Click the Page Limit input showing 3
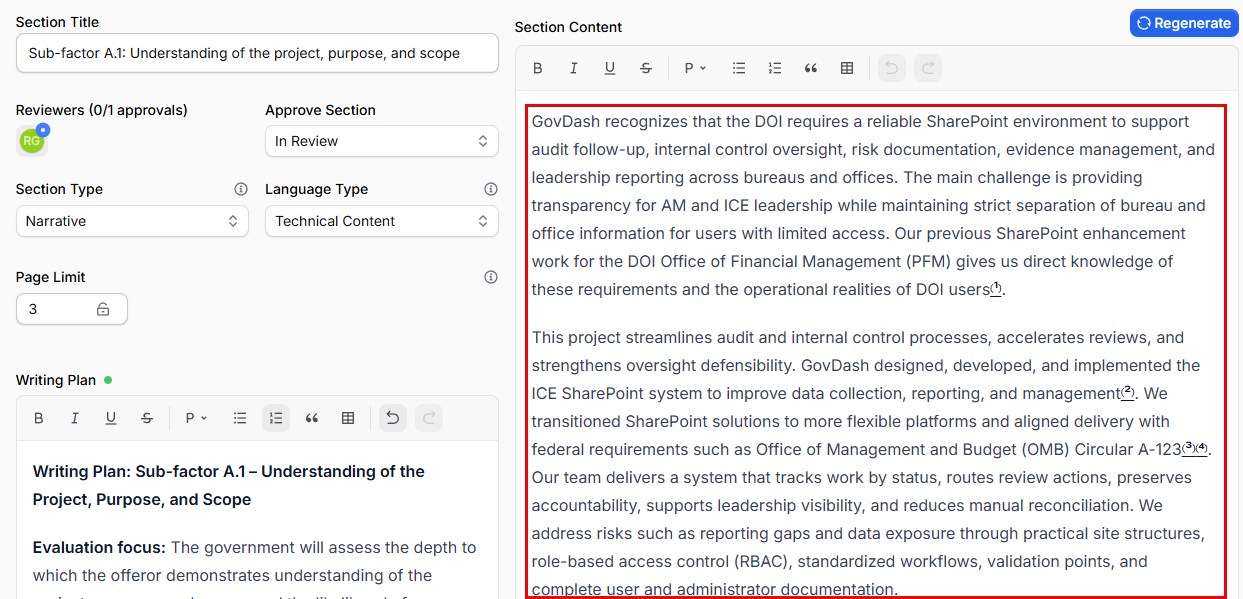This screenshot has height=599, width=1243. coord(72,309)
